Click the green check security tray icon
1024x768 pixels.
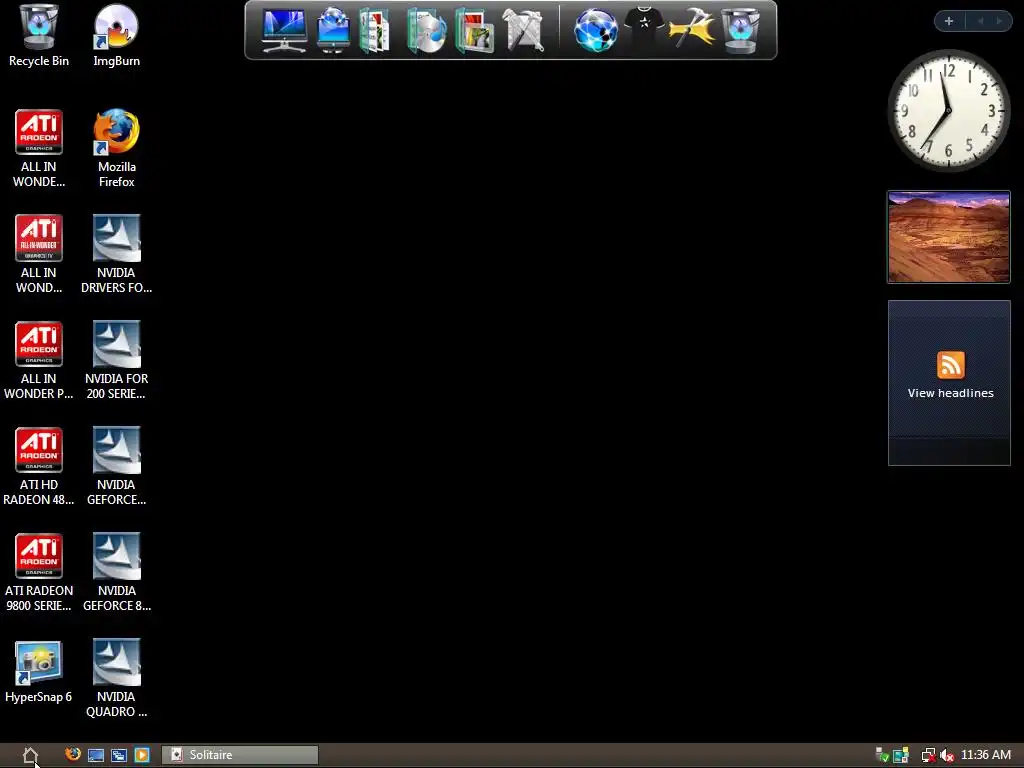point(882,756)
